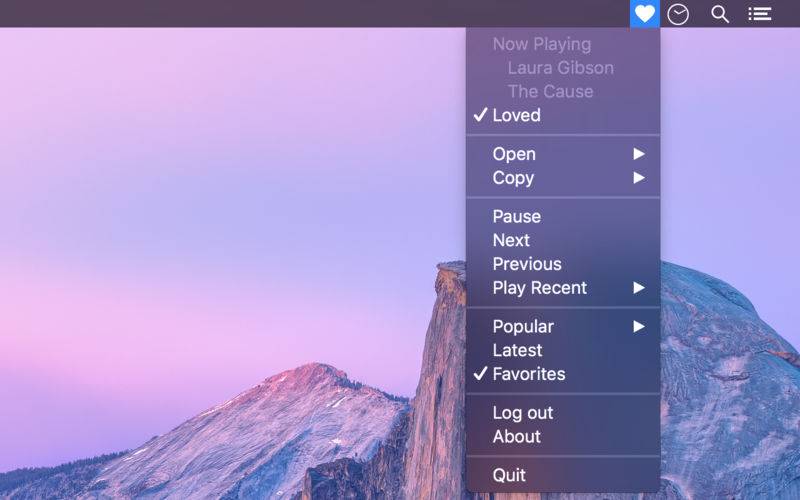The image size is (800, 500).
Task: Open the Notification Center list icon
Action: point(760,14)
